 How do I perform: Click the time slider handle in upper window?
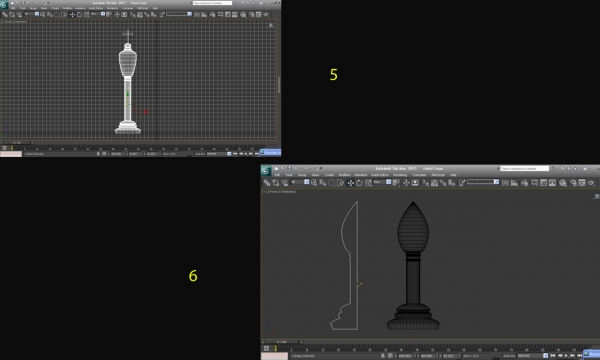[x=16, y=143]
